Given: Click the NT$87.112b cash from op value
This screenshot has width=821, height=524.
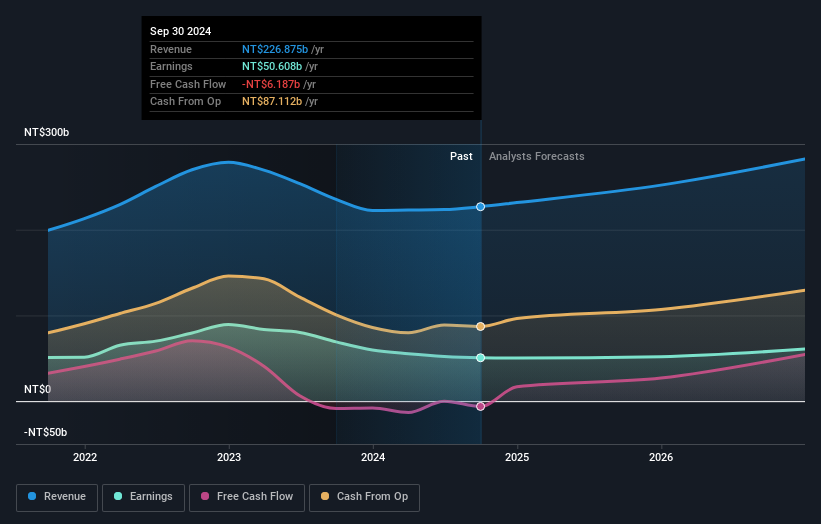Looking at the screenshot, I should click(x=272, y=102).
